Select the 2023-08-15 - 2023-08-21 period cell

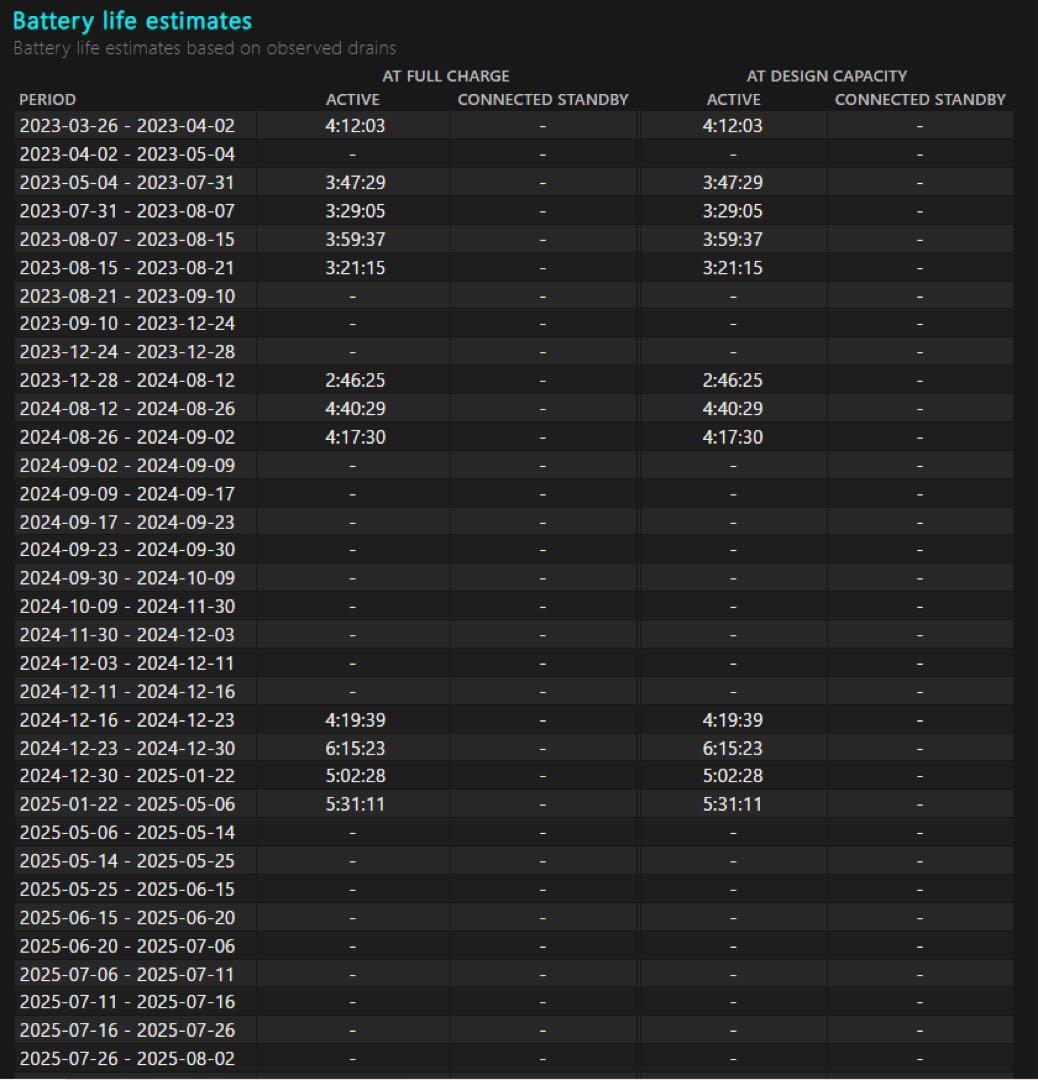pyautogui.click(x=127, y=267)
